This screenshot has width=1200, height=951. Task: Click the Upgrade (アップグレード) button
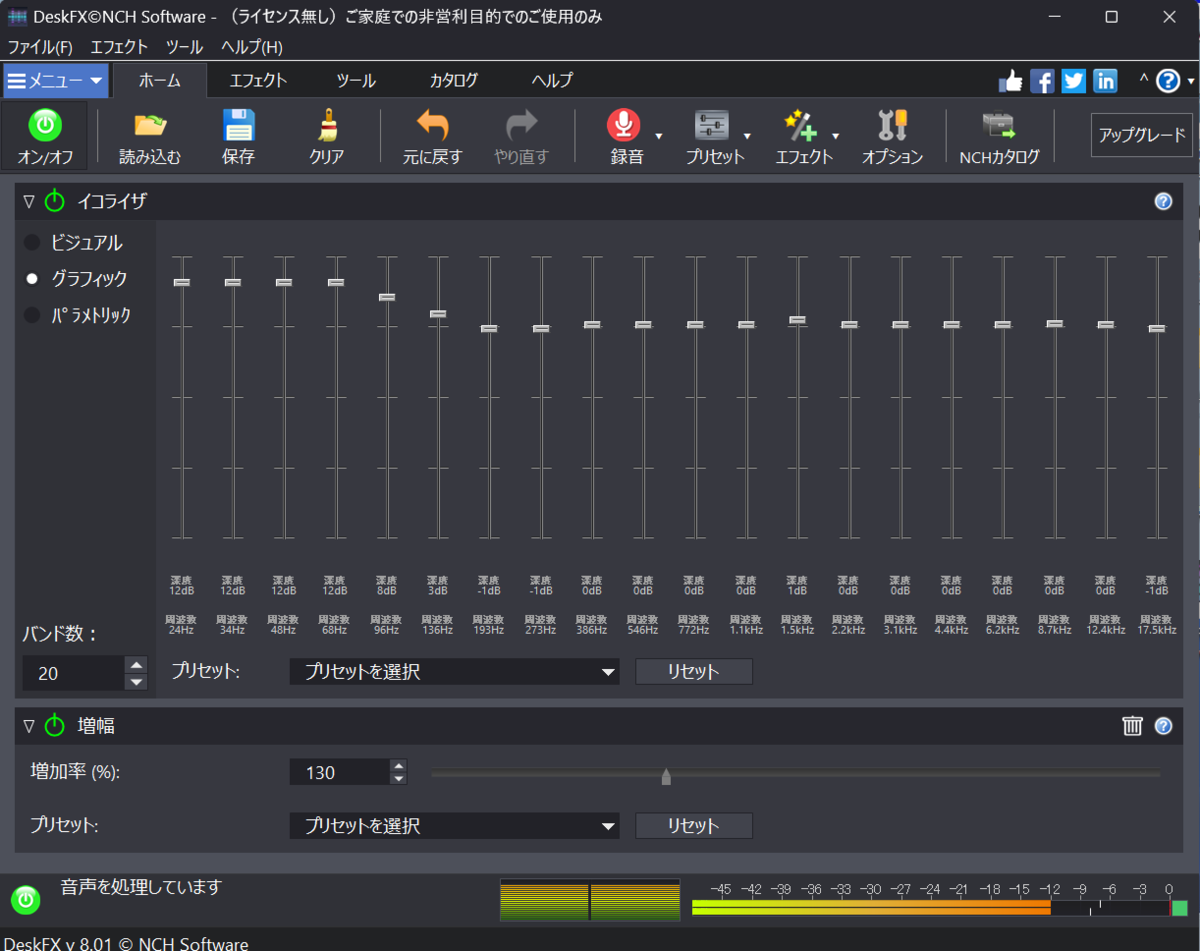(x=1142, y=135)
